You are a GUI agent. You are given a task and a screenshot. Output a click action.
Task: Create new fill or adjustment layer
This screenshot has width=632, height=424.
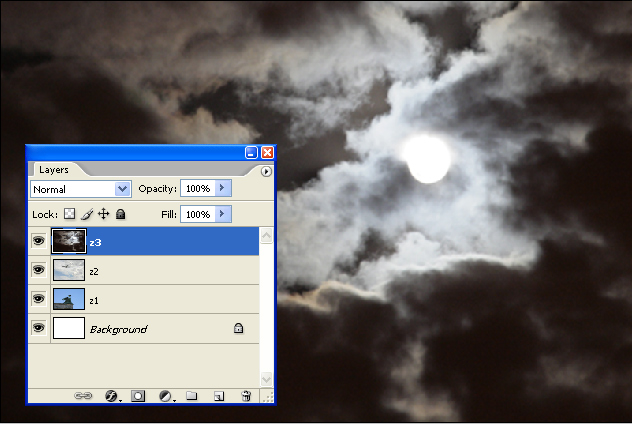tap(166, 396)
